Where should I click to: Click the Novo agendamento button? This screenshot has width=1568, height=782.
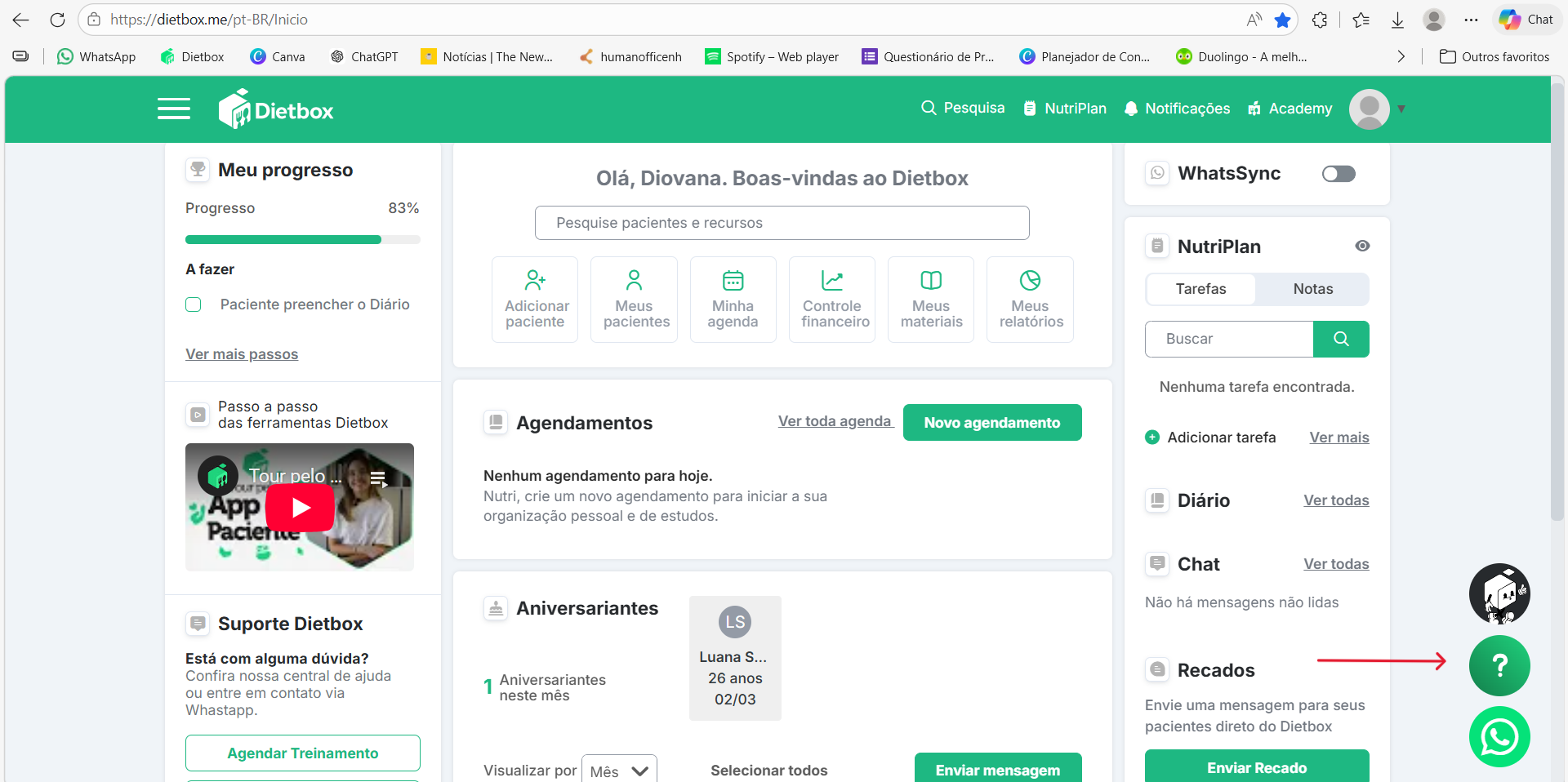pos(992,423)
